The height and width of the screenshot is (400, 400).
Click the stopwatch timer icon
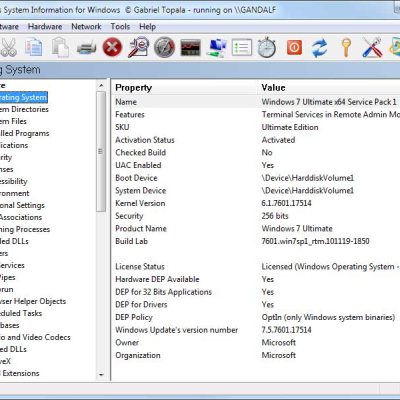[x=267, y=47]
